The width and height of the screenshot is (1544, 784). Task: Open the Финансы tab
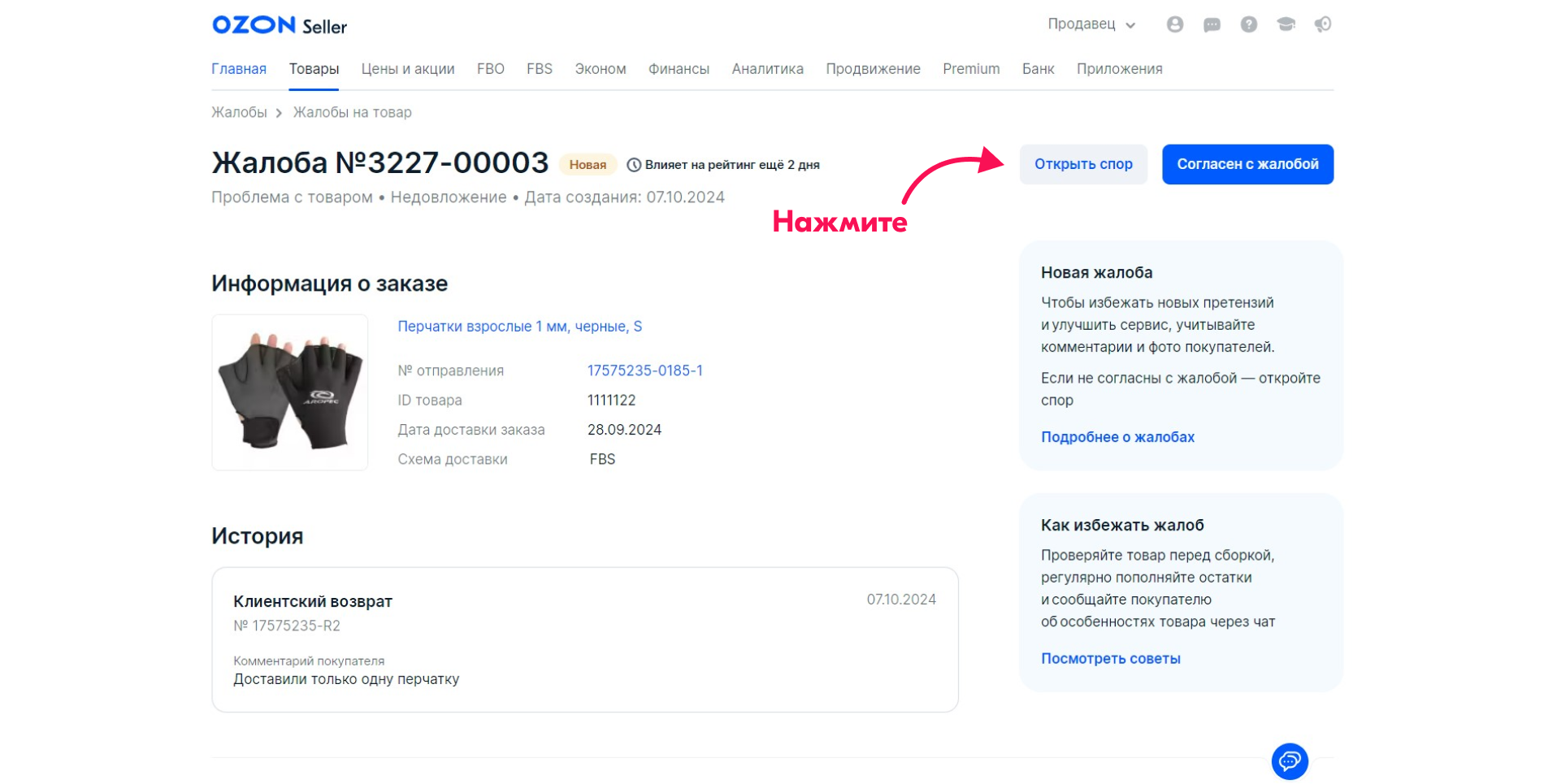coord(679,69)
